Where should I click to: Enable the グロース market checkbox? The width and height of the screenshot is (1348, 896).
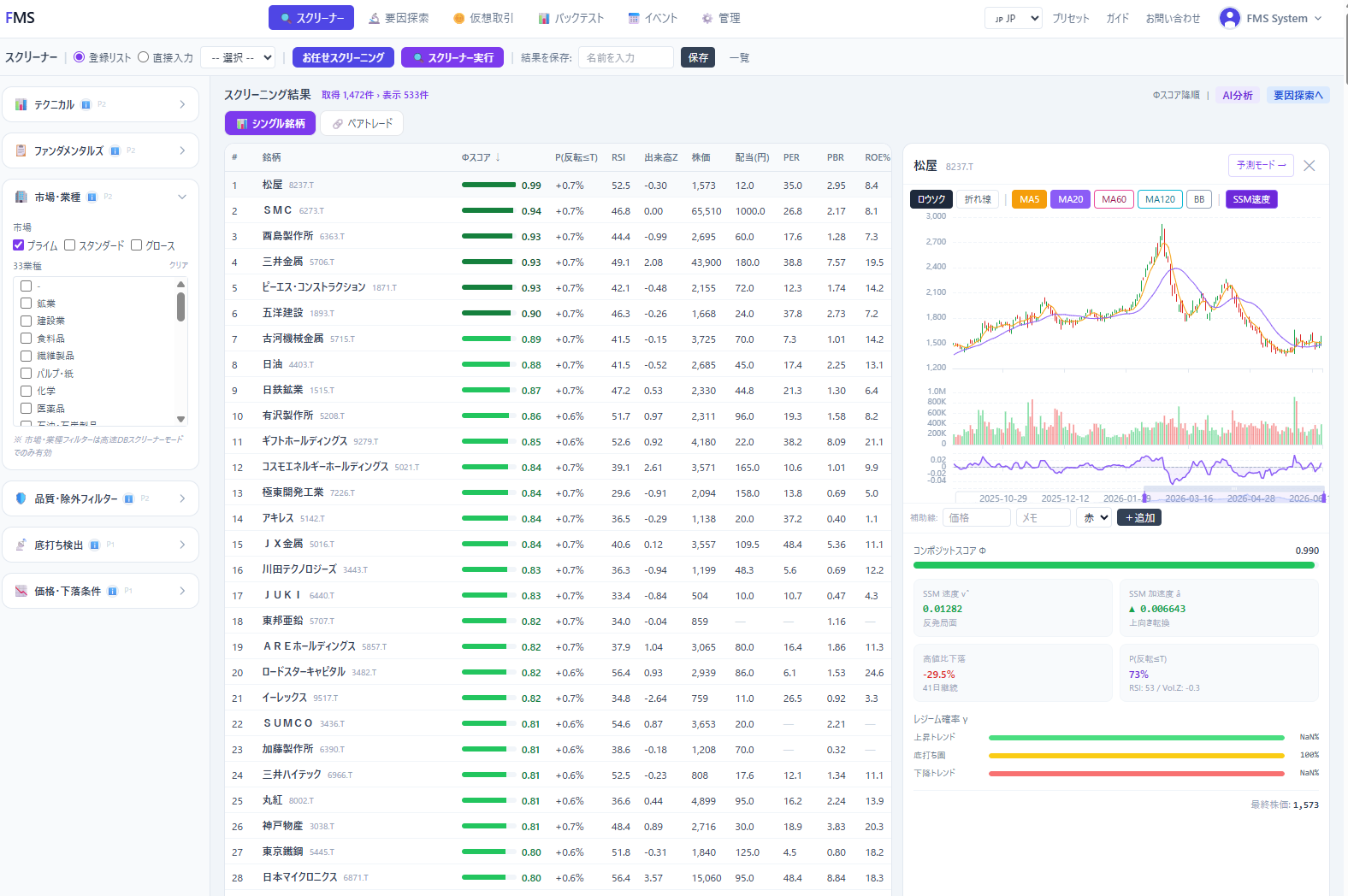pyautogui.click(x=136, y=245)
